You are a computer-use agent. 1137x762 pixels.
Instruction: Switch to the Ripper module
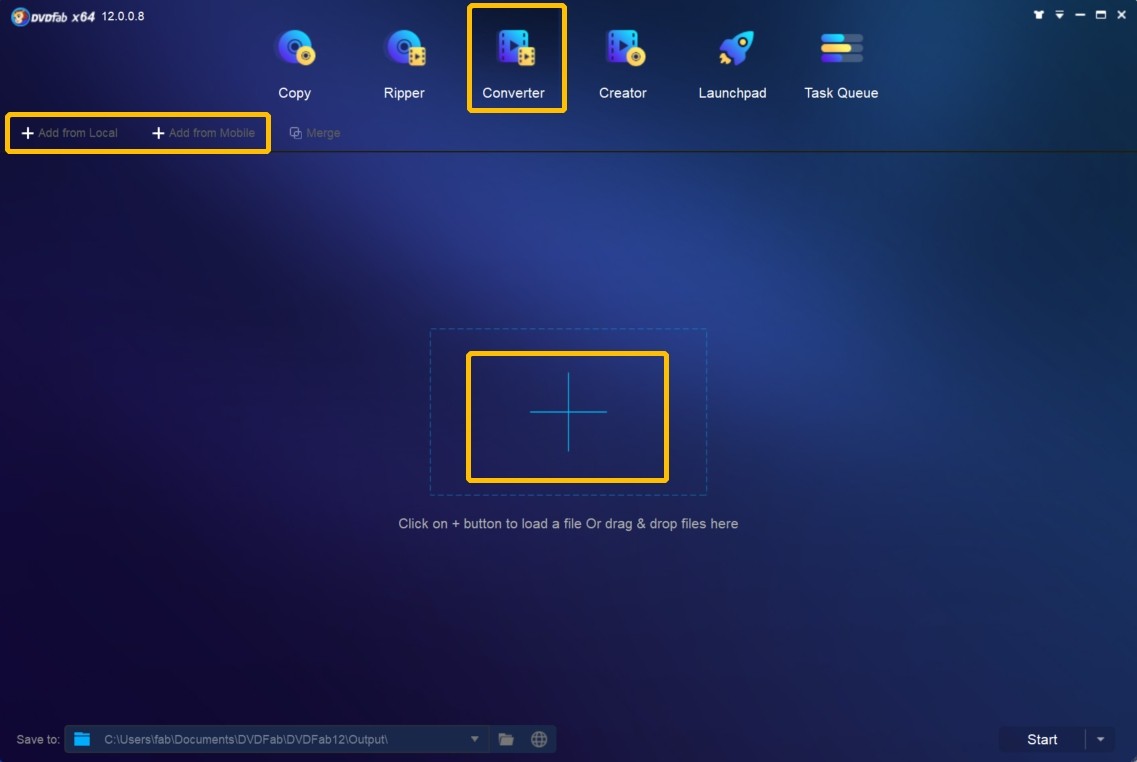(404, 64)
